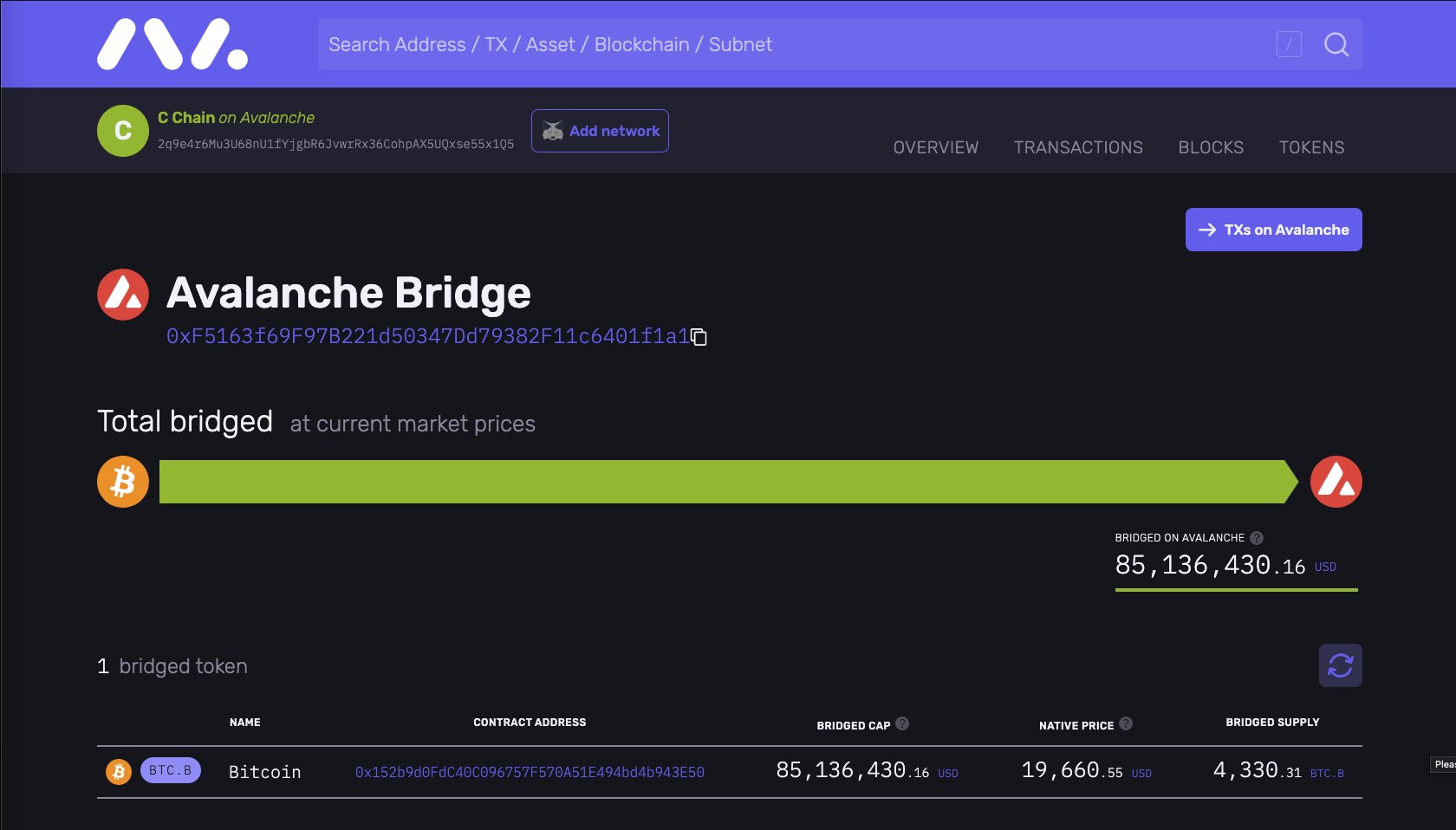Viewport: 1456px width, 830px height.
Task: Click the explorer logo in the top bar
Action: [x=170, y=43]
